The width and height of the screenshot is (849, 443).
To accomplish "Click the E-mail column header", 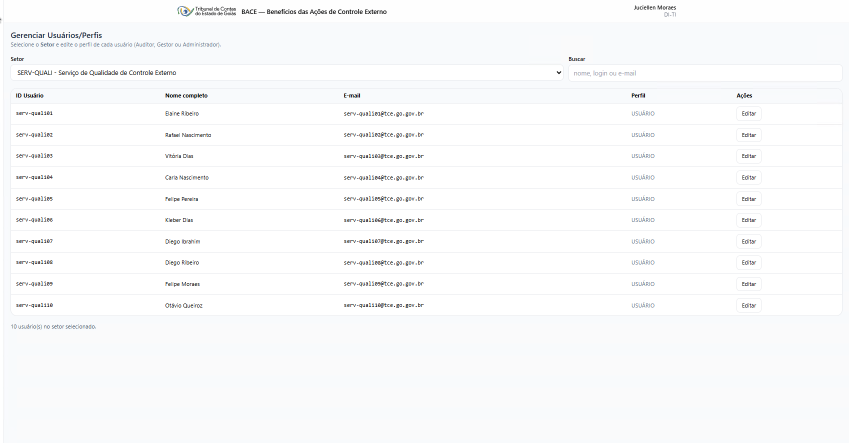I will (352, 95).
